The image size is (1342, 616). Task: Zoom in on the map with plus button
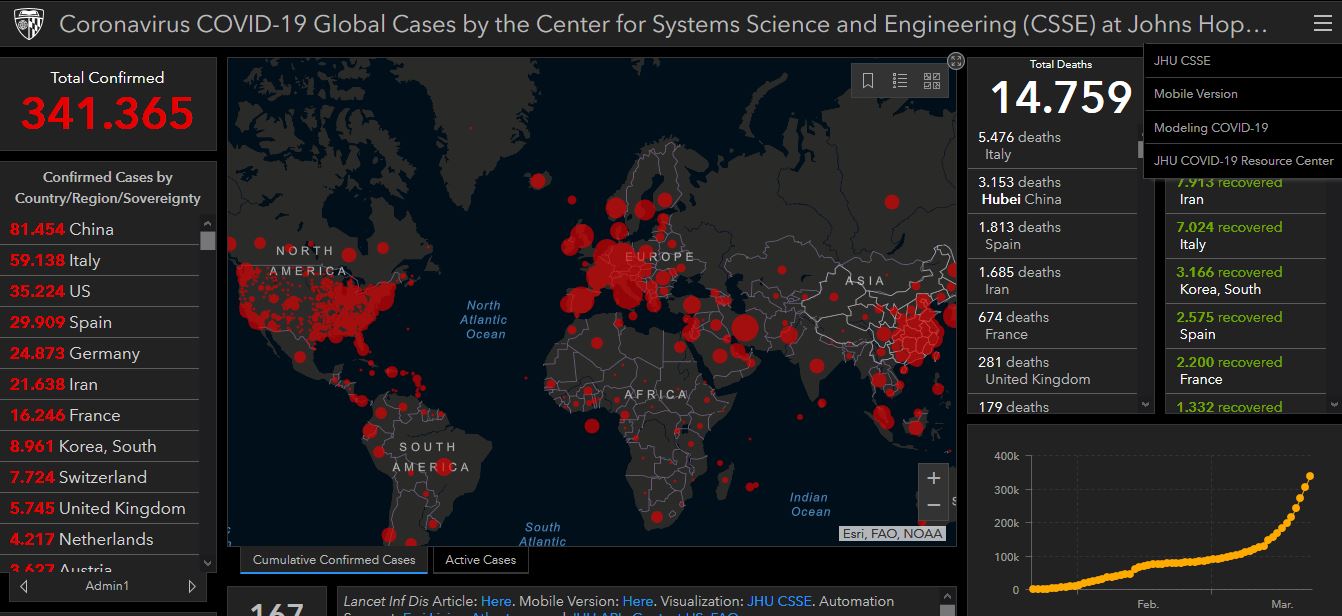933,478
